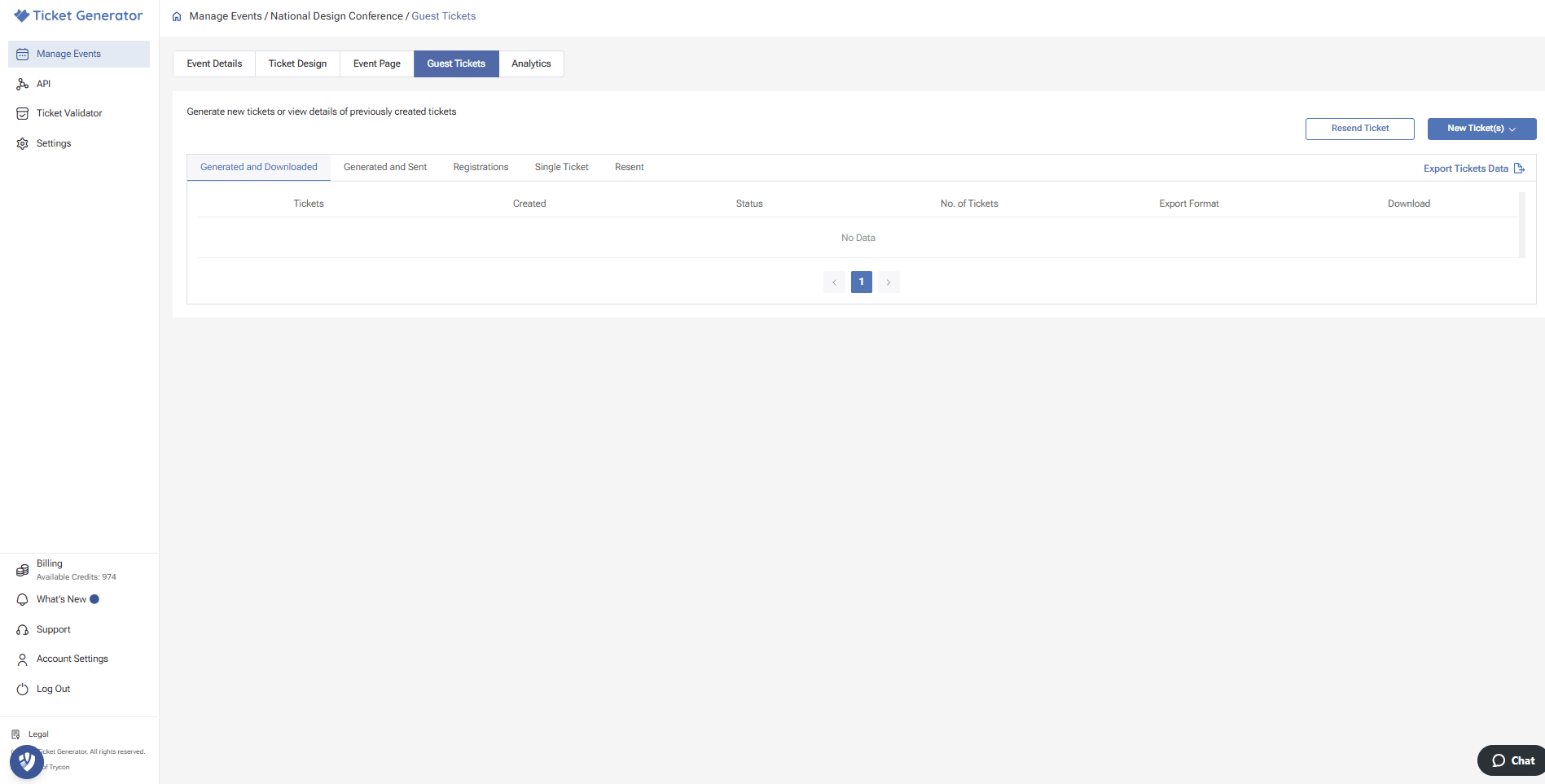Click the Created column header
Viewport: 1545px width, 784px height.
click(x=529, y=204)
